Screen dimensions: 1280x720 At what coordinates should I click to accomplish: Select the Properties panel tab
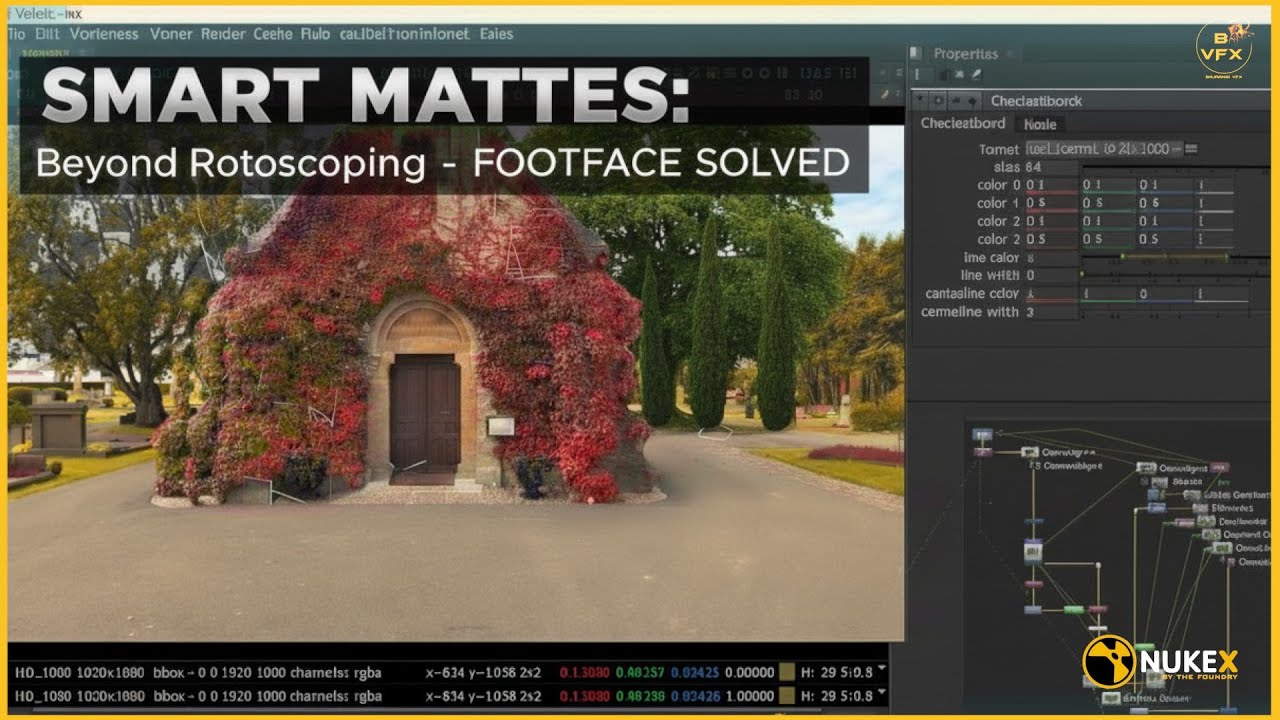coord(965,54)
